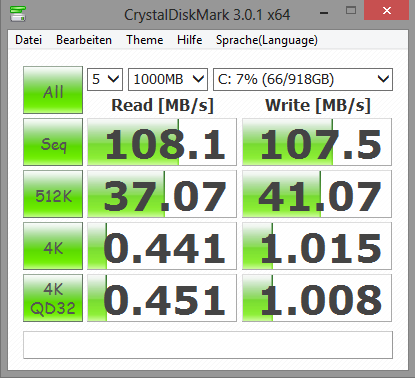Image resolution: width=415 pixels, height=378 pixels.
Task: Click the 4K read result 0.441
Action: coord(162,246)
